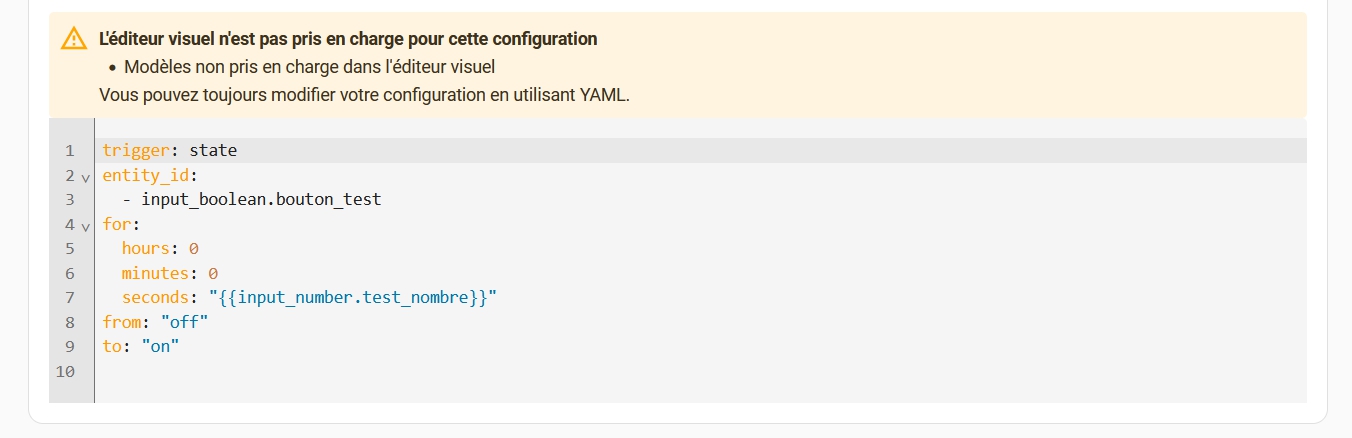Click the YAML configuration hint text
Image resolution: width=1352 pixels, height=438 pixels.
tap(364, 95)
